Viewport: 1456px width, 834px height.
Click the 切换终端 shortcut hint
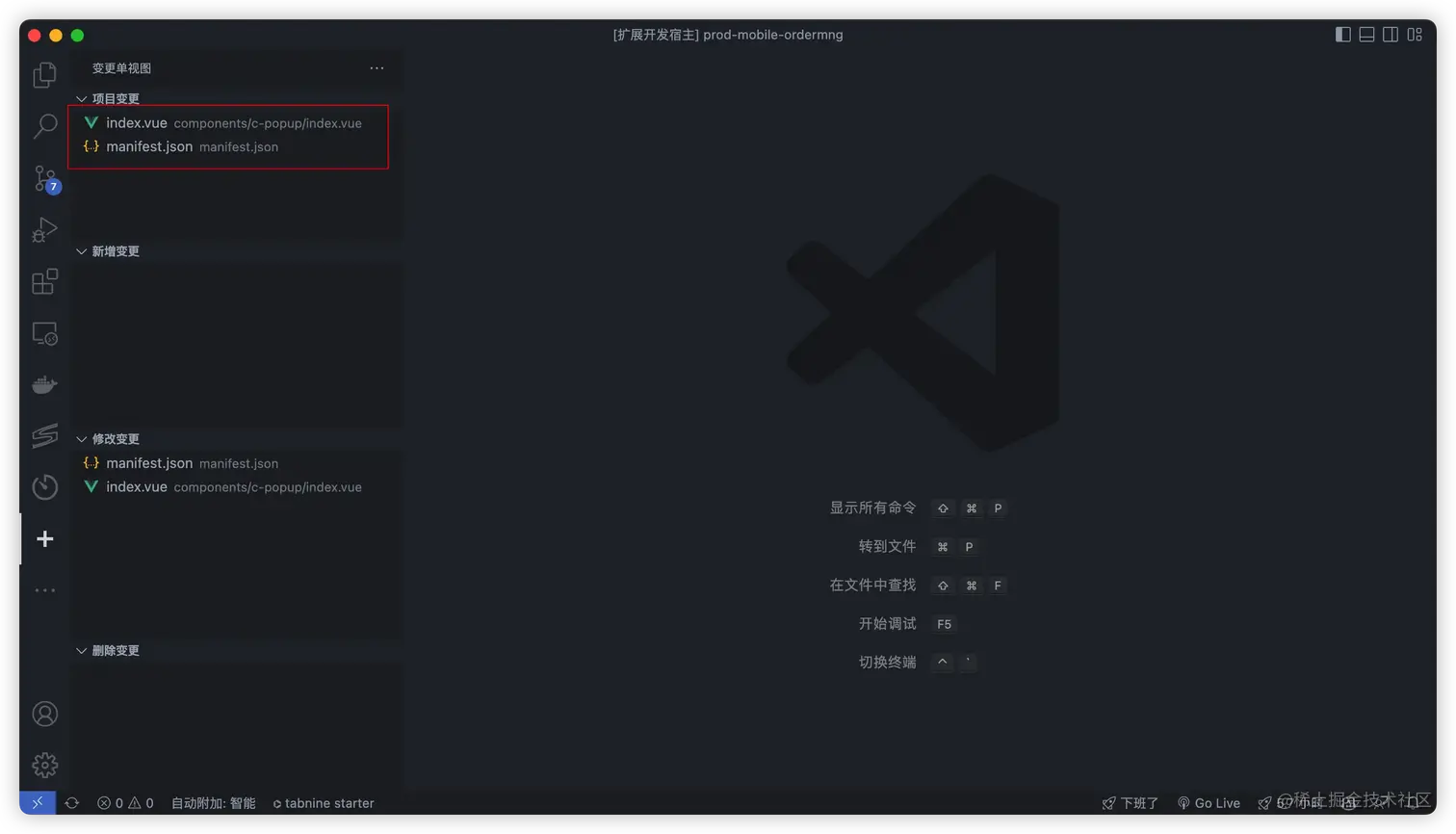point(919,662)
